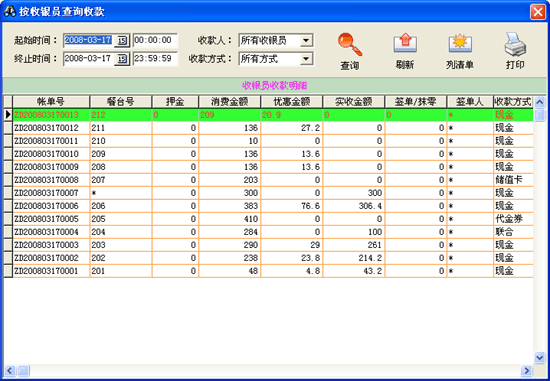Select bill row ZD200803170008

[268, 180]
